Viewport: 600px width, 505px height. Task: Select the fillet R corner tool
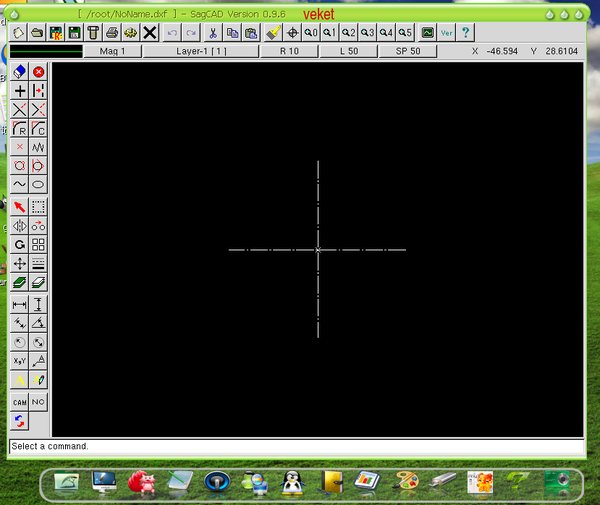tap(20, 128)
